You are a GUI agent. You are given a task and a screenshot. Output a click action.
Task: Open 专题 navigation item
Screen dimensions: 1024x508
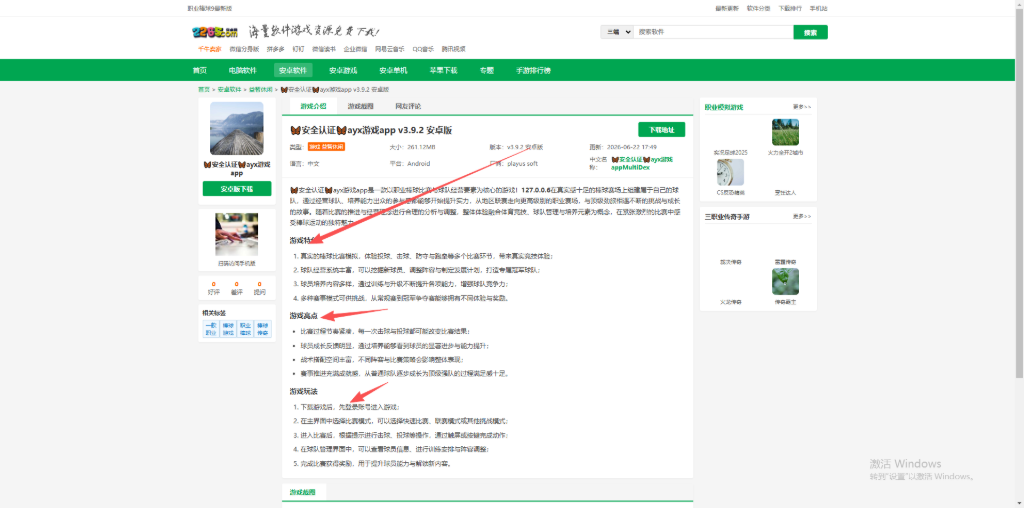487,71
